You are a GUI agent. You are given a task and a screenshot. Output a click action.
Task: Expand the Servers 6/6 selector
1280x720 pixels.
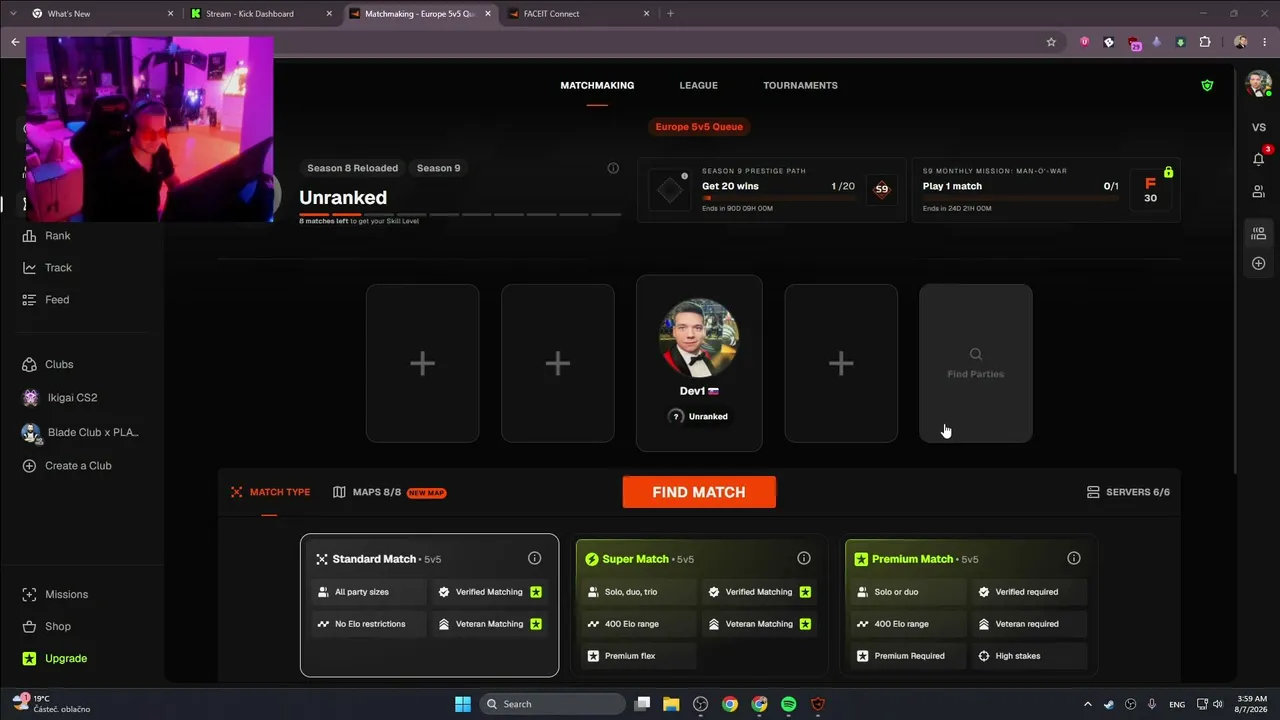(x=1128, y=492)
